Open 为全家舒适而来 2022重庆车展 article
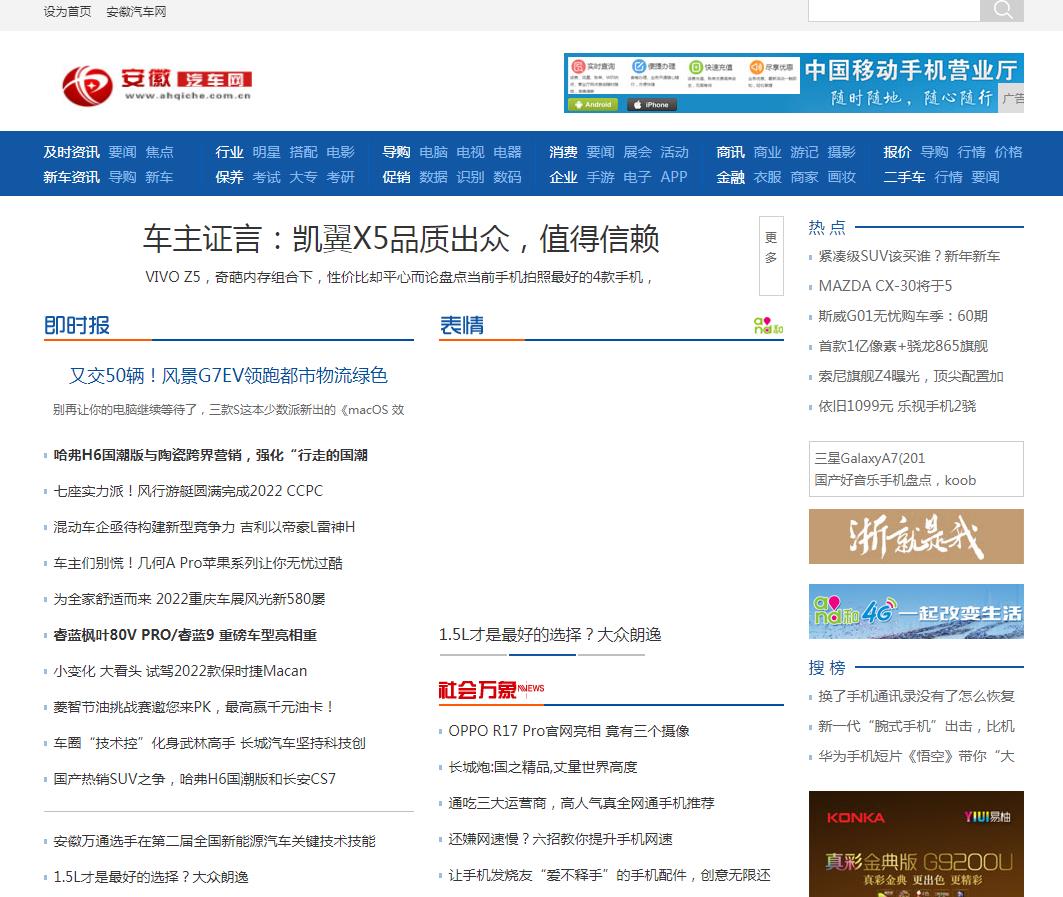This screenshot has width=1063, height=897. point(189,599)
